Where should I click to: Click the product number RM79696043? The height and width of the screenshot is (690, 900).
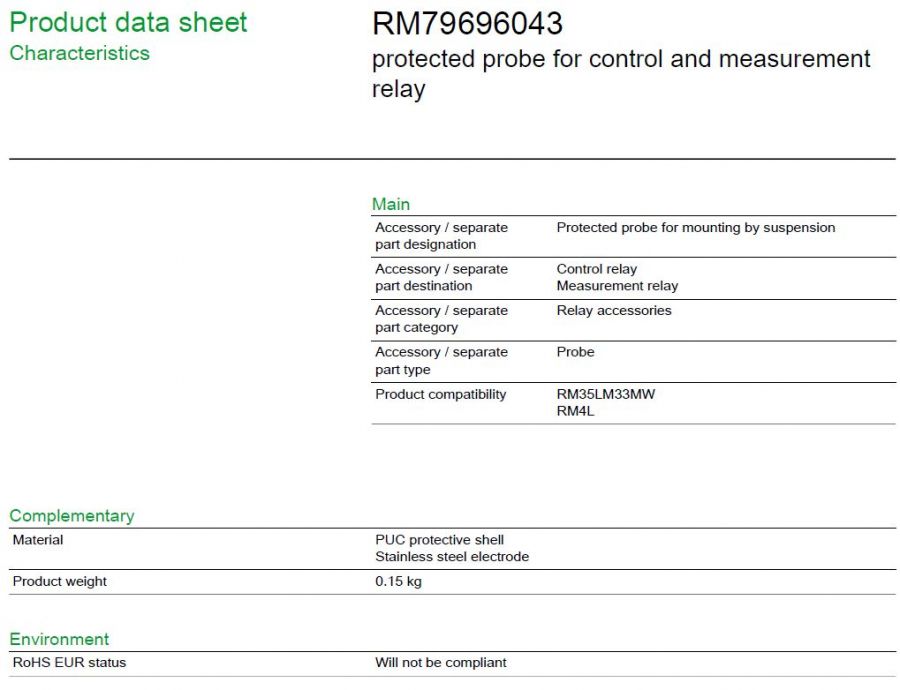[467, 24]
